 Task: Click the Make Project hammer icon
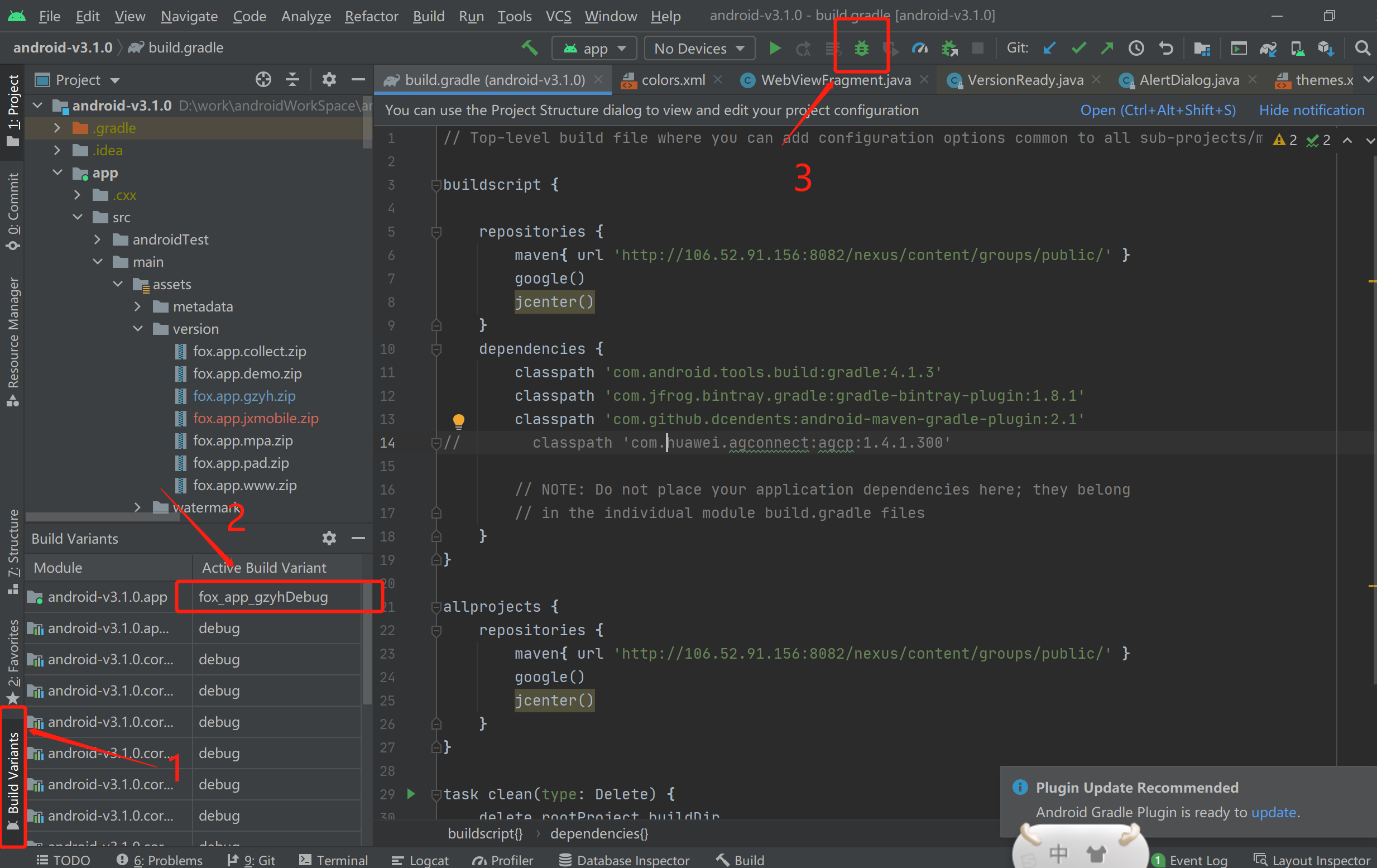[530, 49]
